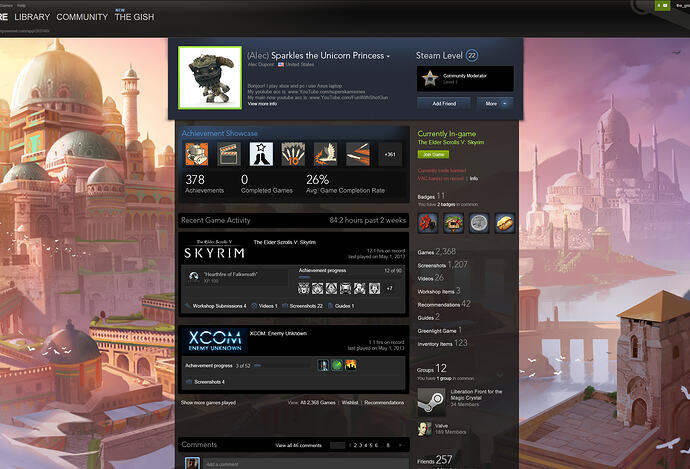690x469 pixels.
Task: Click the rockets number 10 achievement icon
Action: coord(293,154)
